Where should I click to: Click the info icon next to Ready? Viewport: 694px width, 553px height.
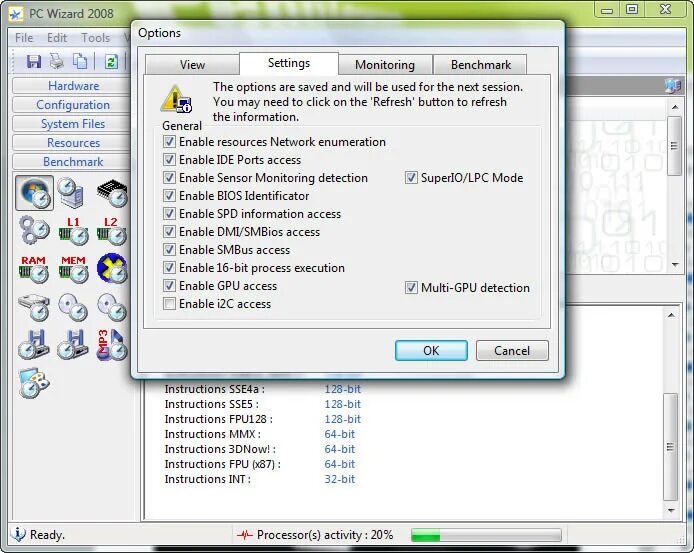(18, 534)
